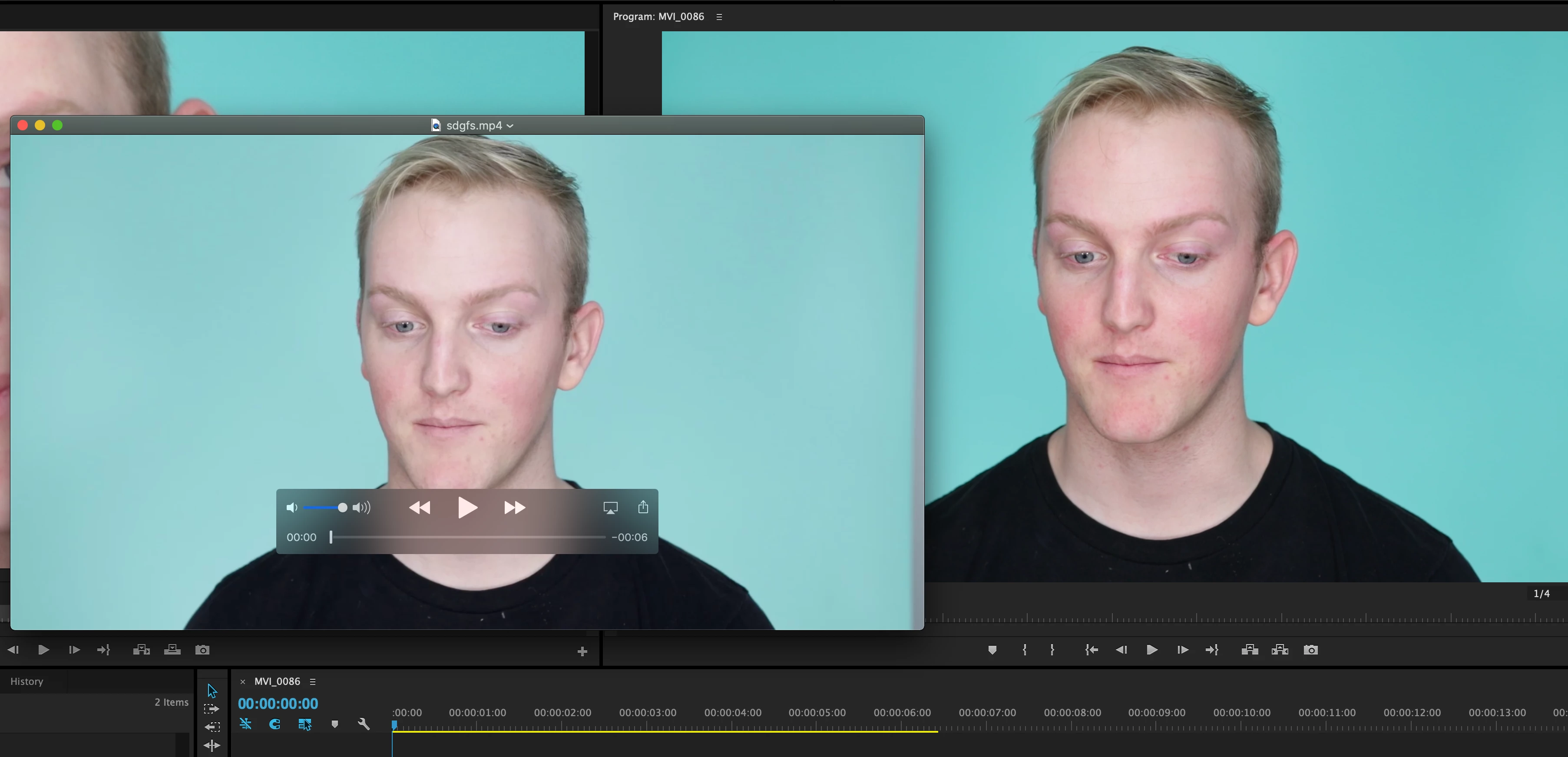Select the Track Select Forward tool
The image size is (1568, 757).
coord(211,709)
